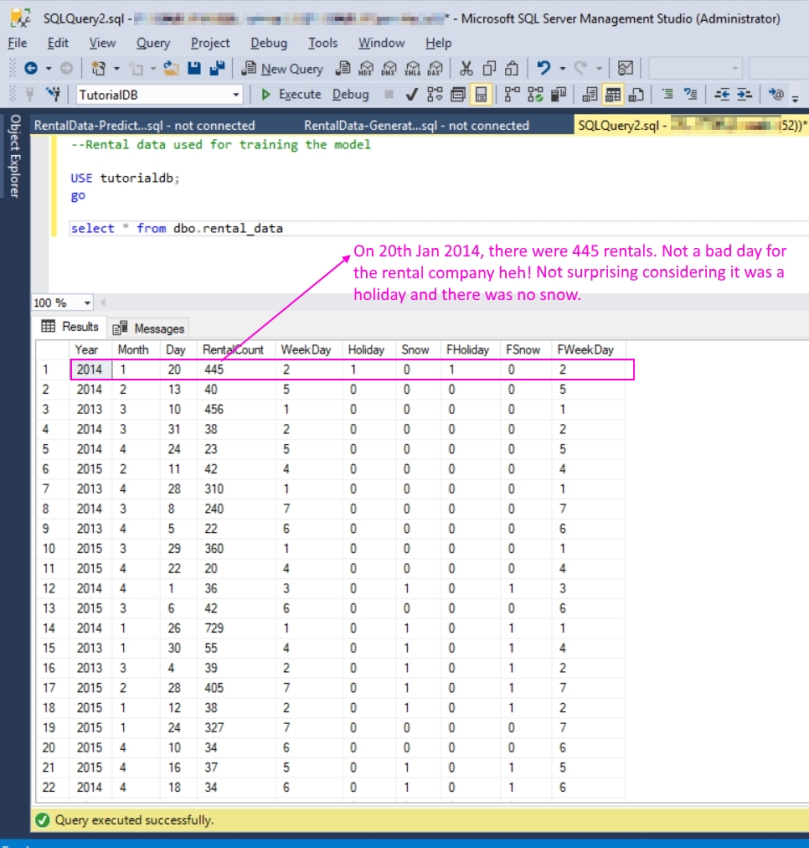Click the Increase Indent icon
Screen dimensions: 809x848
click(x=744, y=94)
